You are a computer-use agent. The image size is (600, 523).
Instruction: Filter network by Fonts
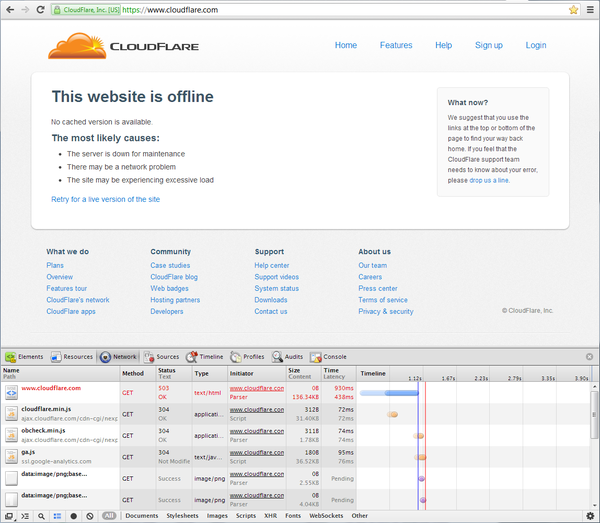coord(293,516)
